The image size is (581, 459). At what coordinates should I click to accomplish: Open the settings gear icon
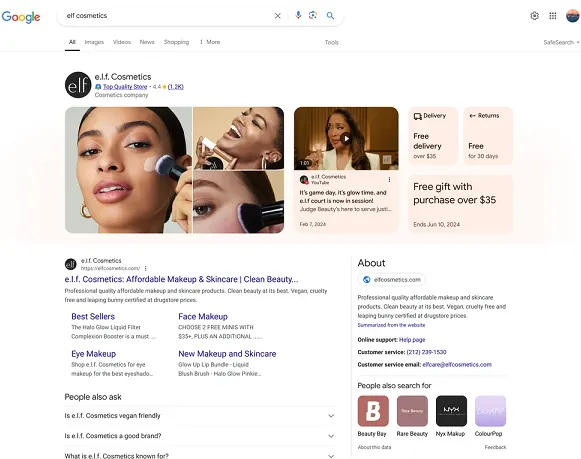point(534,16)
